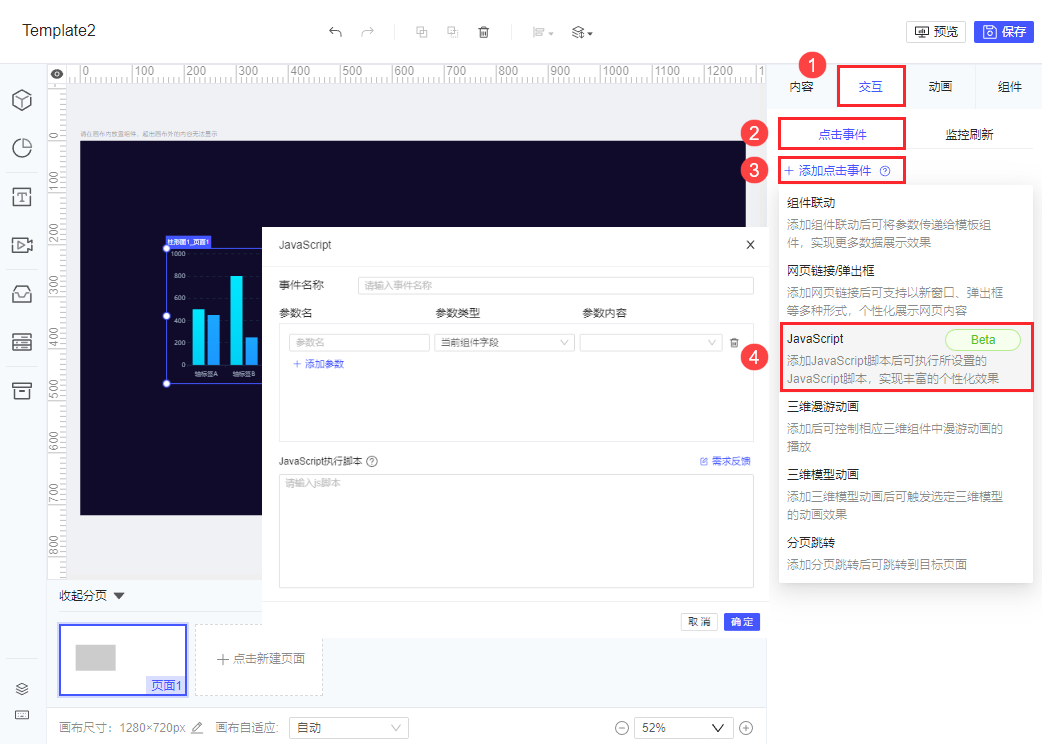The height and width of the screenshot is (744, 1042).
Task: Click 需求反馈 feedback link
Action: click(725, 461)
